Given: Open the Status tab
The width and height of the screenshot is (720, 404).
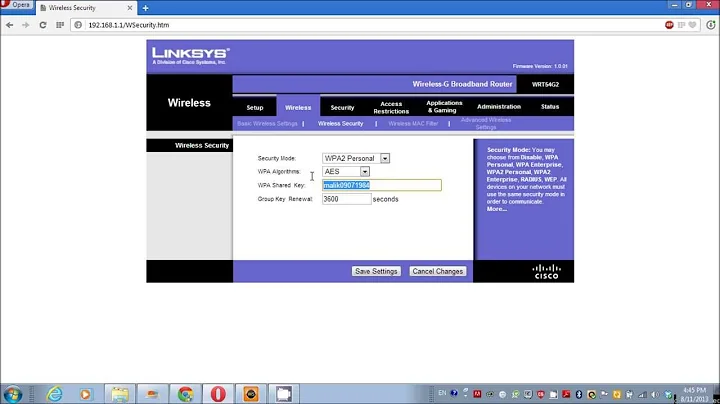Looking at the screenshot, I should pos(550,107).
